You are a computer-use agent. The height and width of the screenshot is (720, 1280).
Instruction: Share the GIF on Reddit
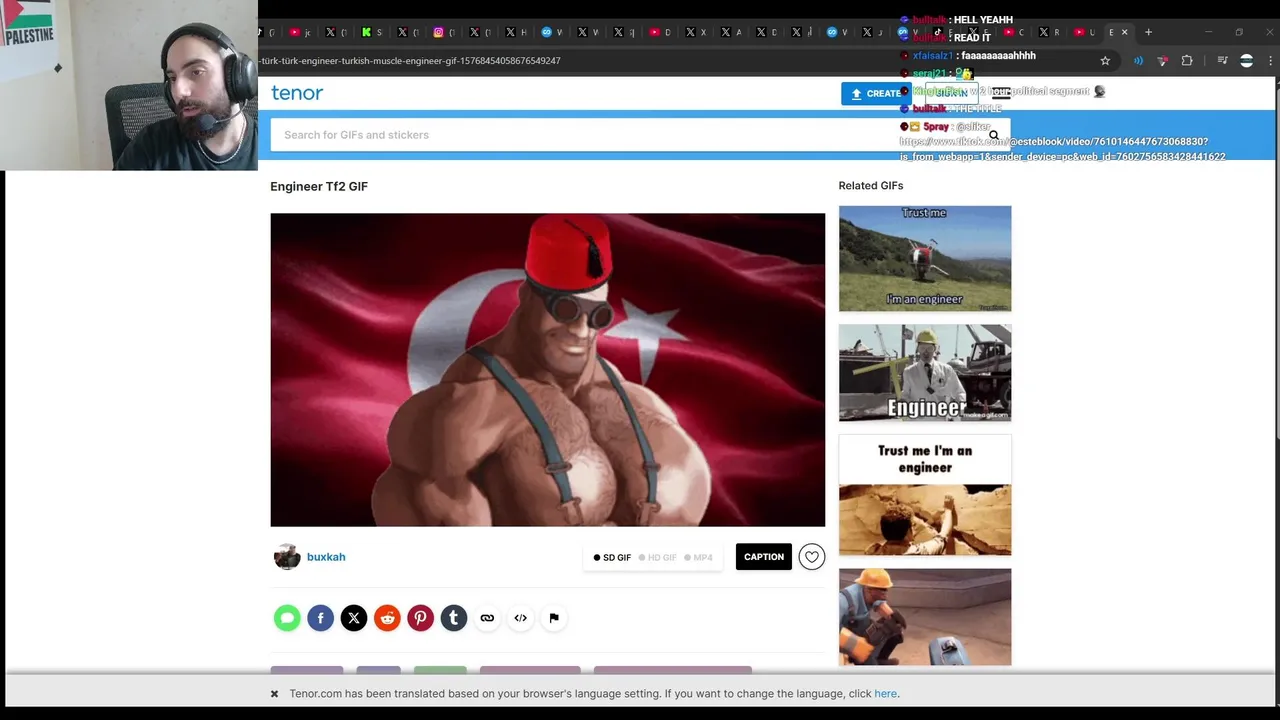coord(387,618)
